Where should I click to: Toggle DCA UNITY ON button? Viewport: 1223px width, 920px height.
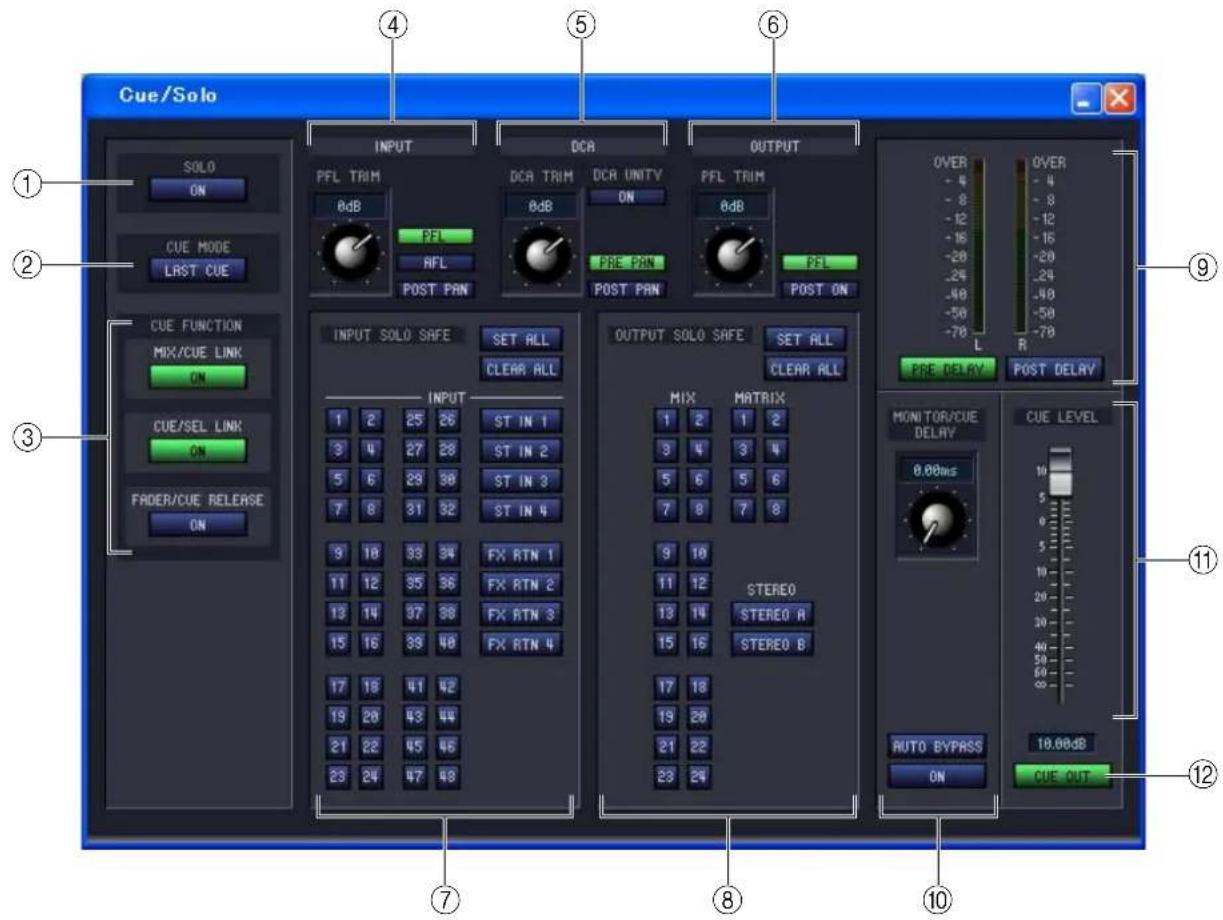626,196
